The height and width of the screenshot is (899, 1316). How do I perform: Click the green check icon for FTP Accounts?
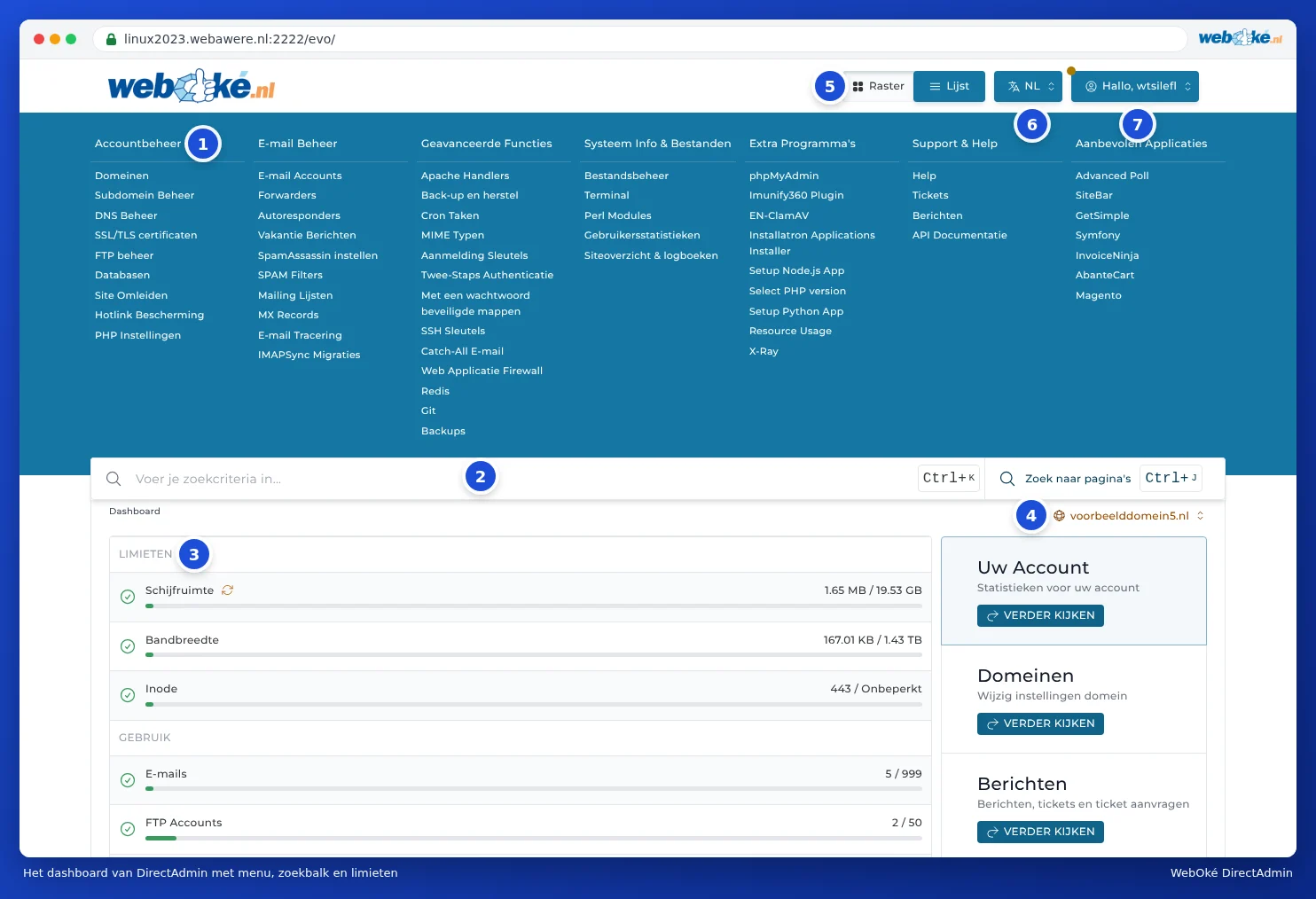coord(128,829)
